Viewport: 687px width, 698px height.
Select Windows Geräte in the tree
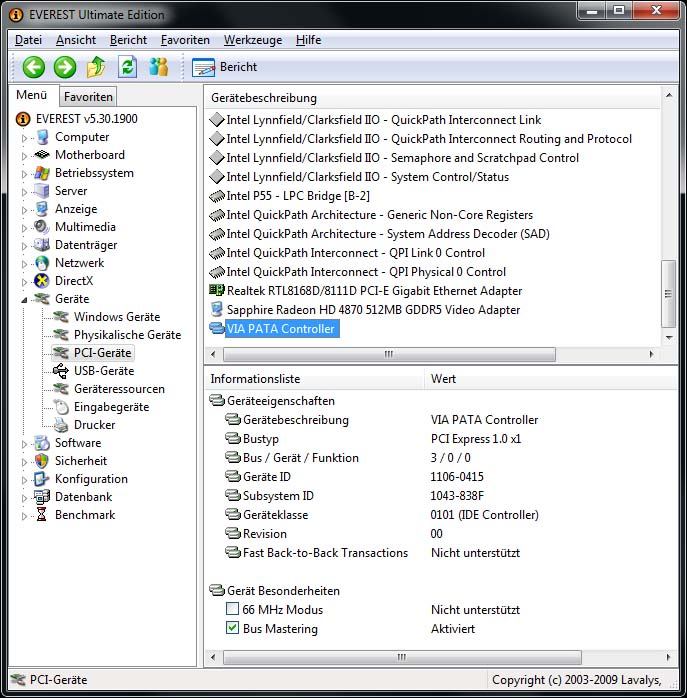117,317
